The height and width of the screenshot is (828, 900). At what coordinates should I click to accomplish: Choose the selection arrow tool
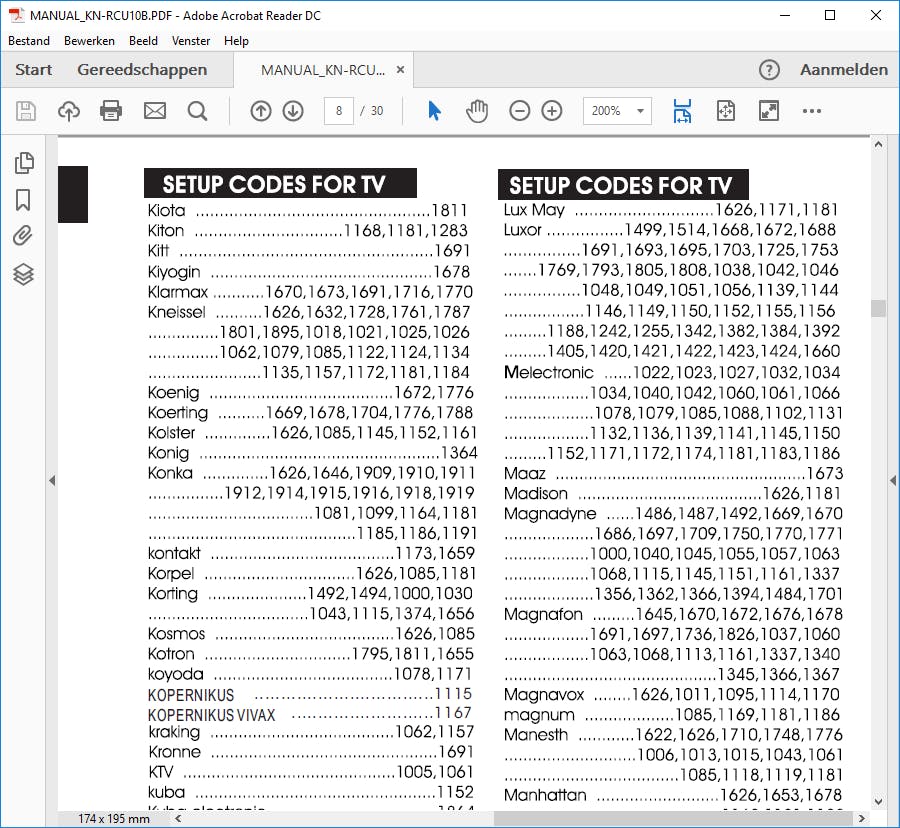435,111
